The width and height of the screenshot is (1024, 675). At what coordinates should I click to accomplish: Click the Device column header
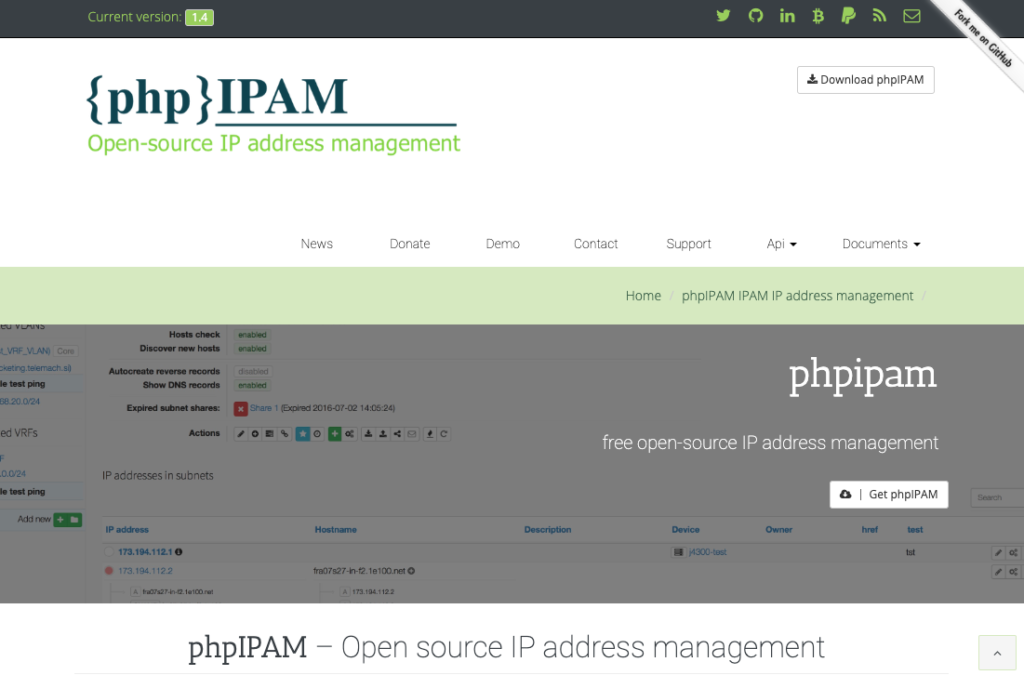pyautogui.click(x=685, y=529)
